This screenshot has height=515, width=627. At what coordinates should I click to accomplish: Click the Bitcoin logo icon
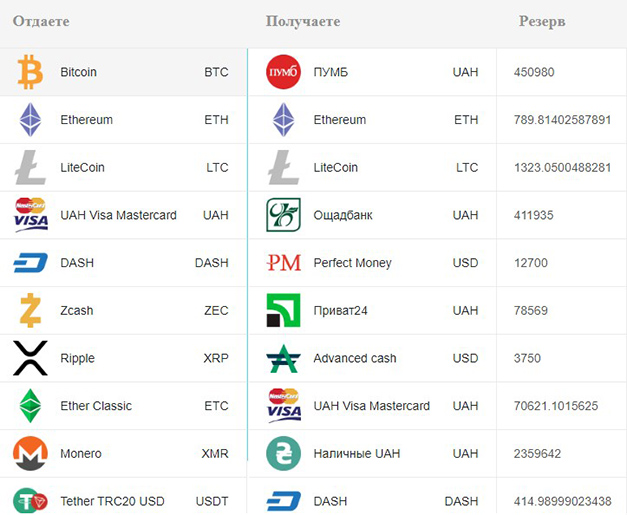point(30,72)
